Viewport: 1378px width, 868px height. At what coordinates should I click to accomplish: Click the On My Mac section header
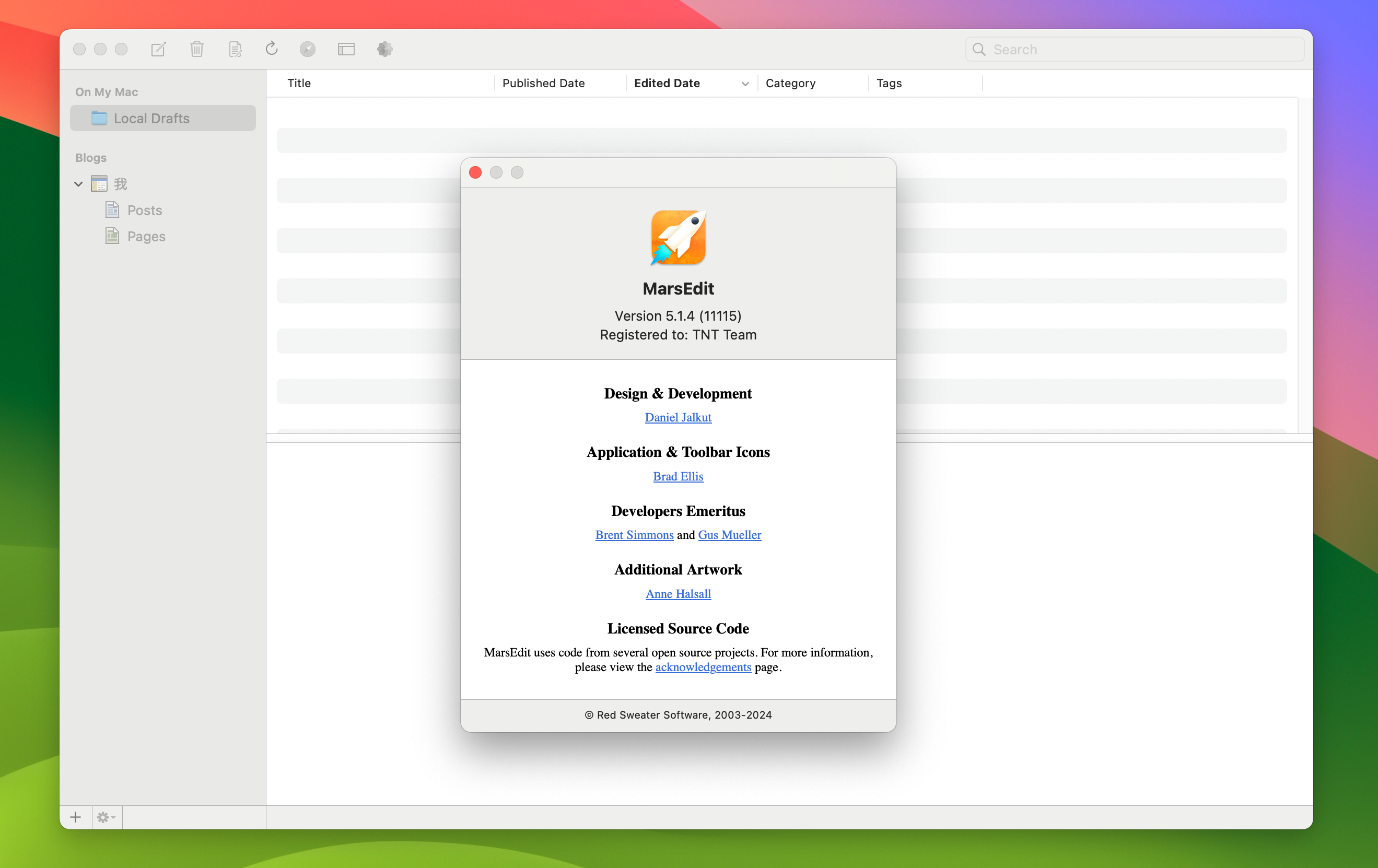pos(107,92)
